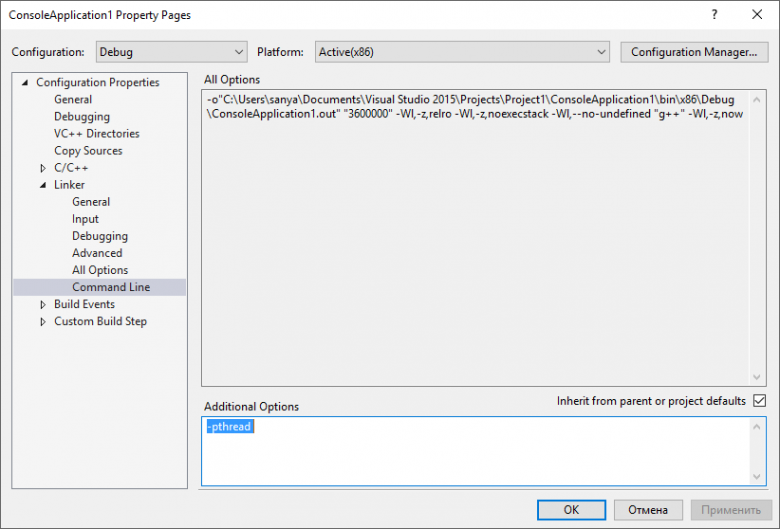Image resolution: width=780 pixels, height=529 pixels.
Task: Expand the C/C++ tree node
Action: (x=43, y=168)
